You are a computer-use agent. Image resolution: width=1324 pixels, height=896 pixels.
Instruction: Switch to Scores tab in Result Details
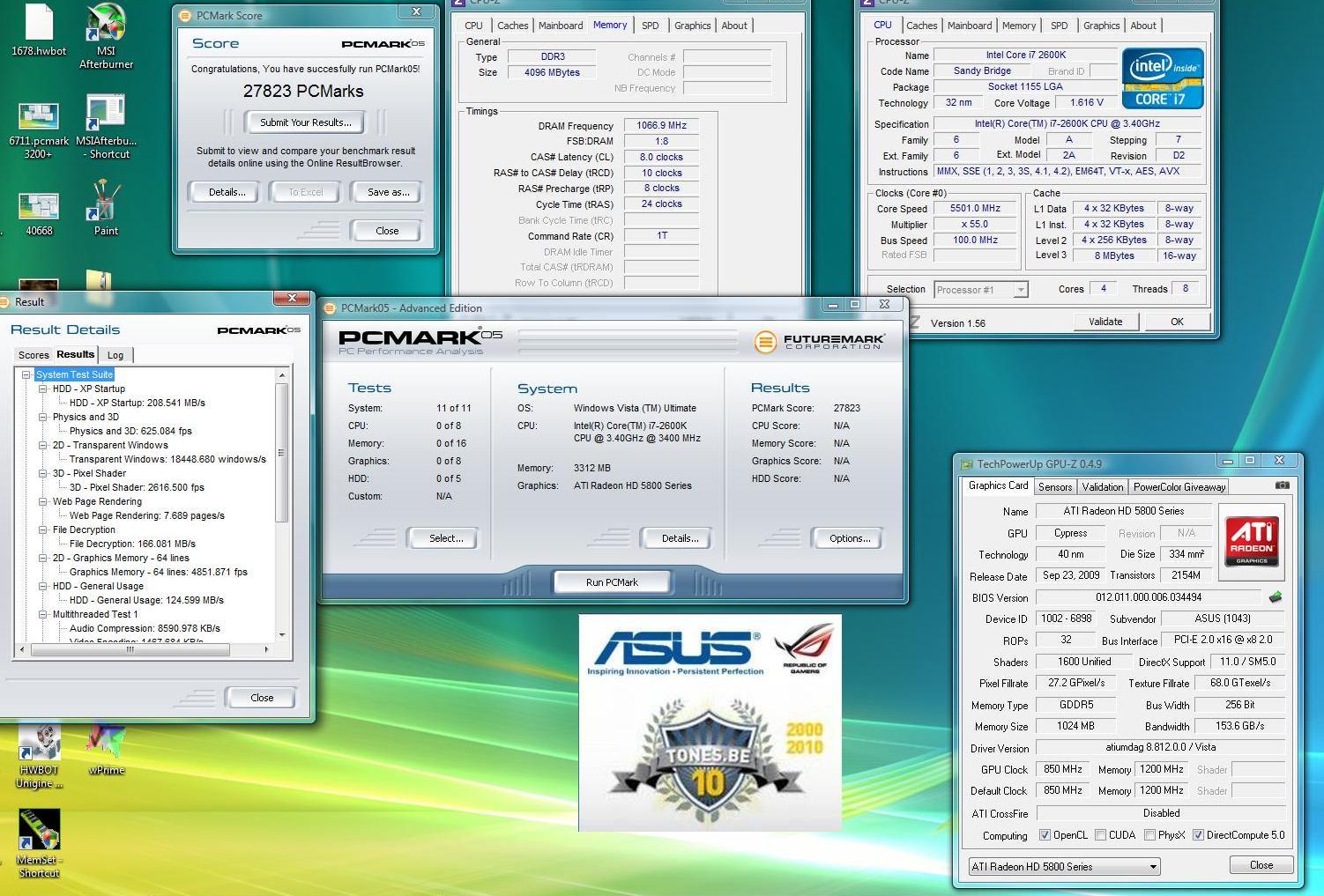(x=33, y=355)
